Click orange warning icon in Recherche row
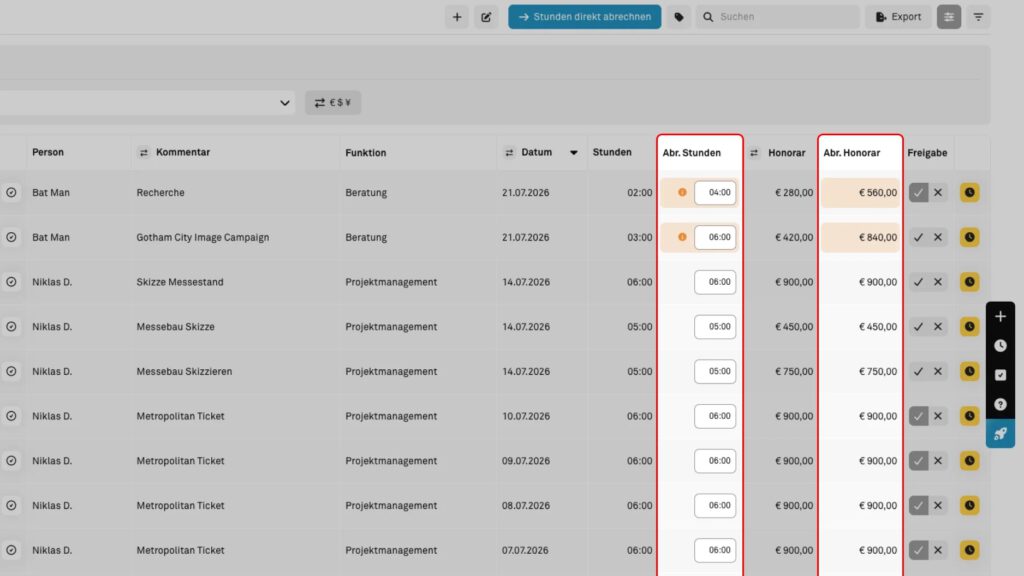Viewport: 1024px width, 576px height. coord(682,193)
